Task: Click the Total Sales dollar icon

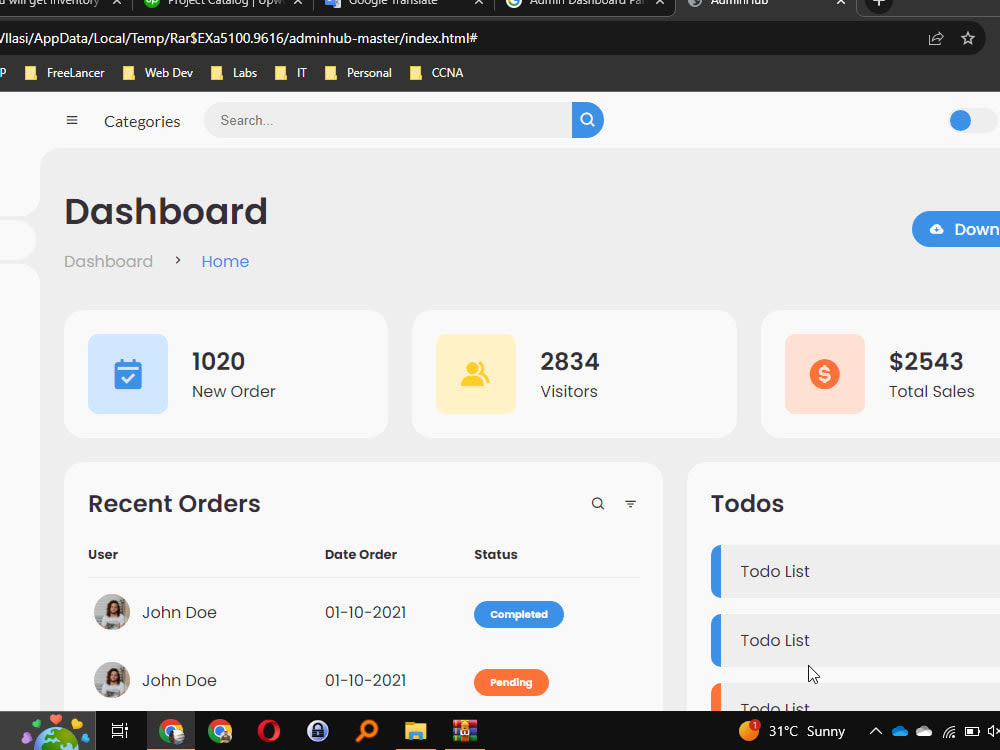Action: point(824,374)
